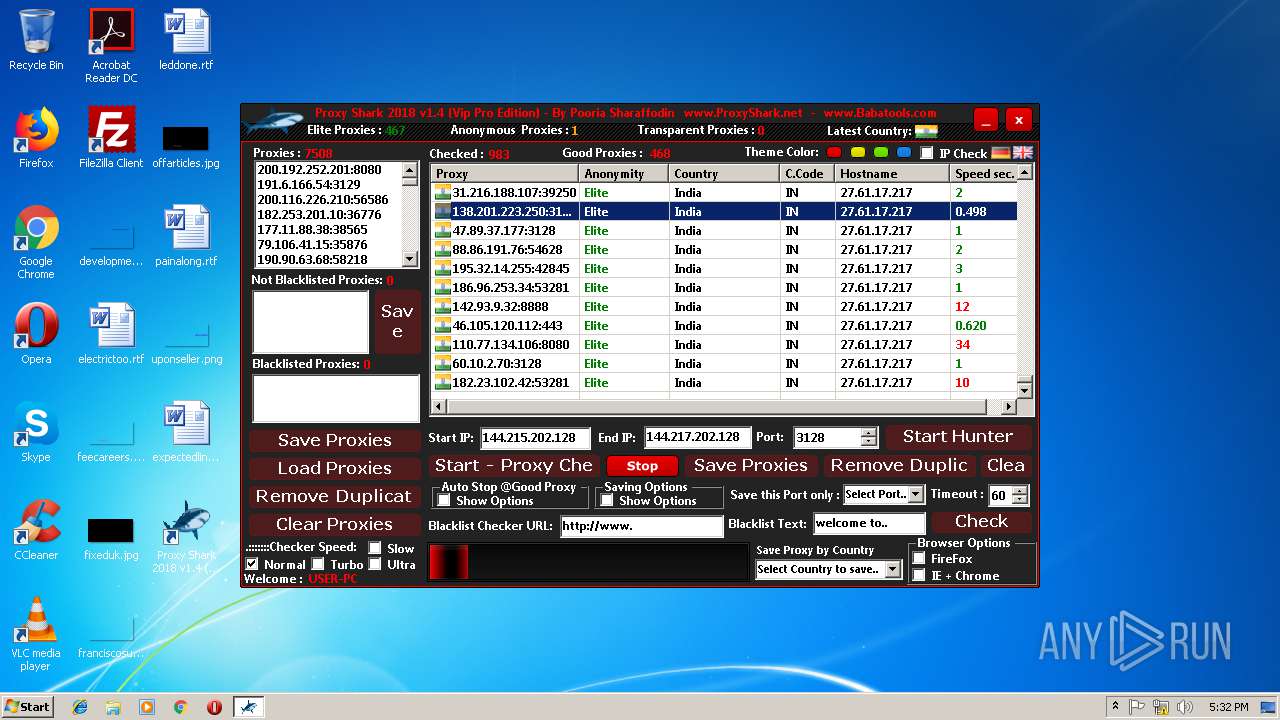Select the blue theme color
This screenshot has height=720, width=1280.
point(904,152)
